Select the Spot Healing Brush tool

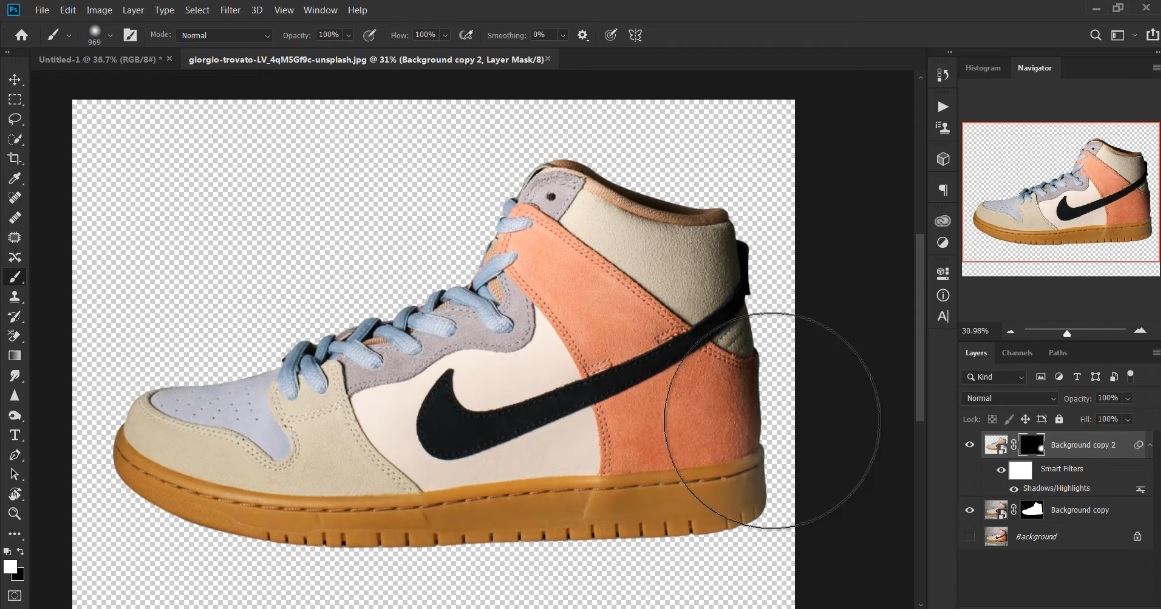click(15, 198)
